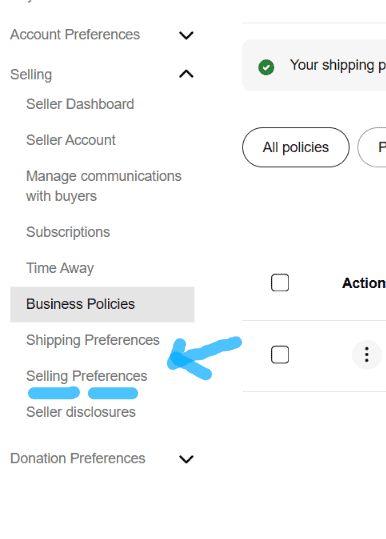
Task: Expand the Account Preferences chevron
Action: tap(186, 35)
